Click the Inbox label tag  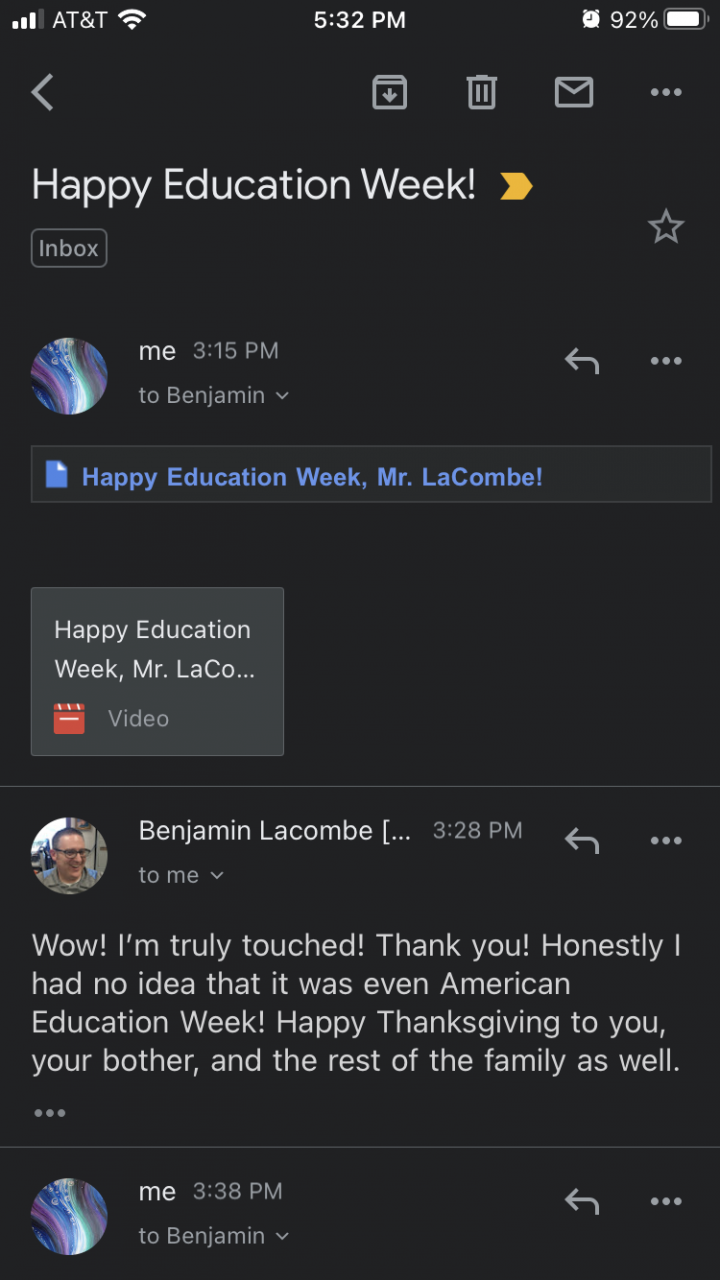(68, 248)
